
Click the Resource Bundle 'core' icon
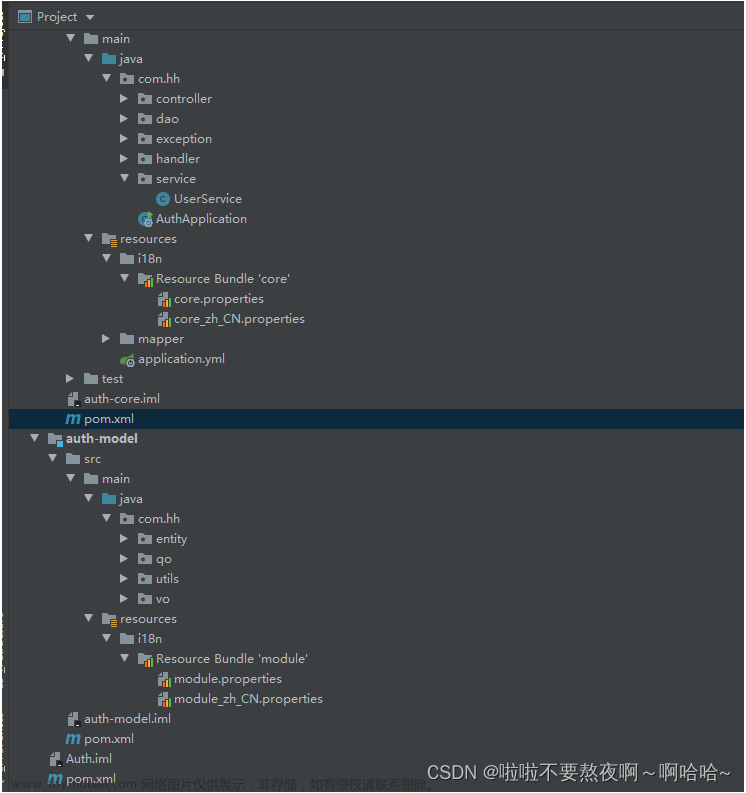(x=145, y=279)
